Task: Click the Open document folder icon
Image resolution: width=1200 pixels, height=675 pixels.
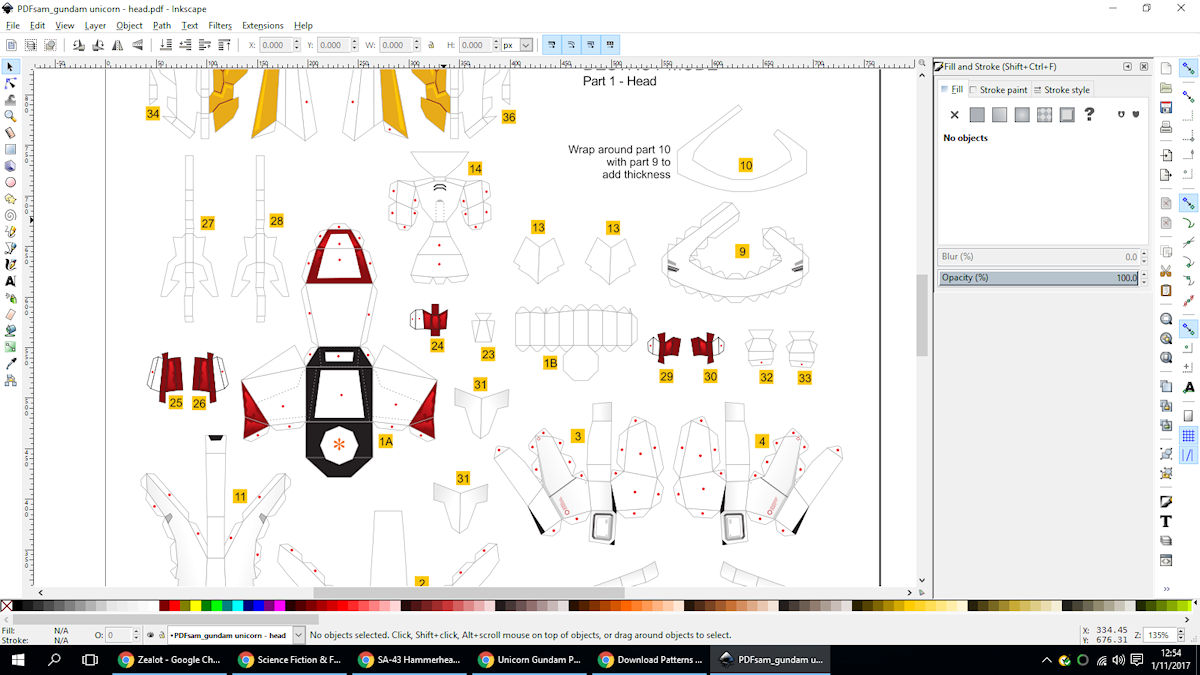Action: 1166,88
